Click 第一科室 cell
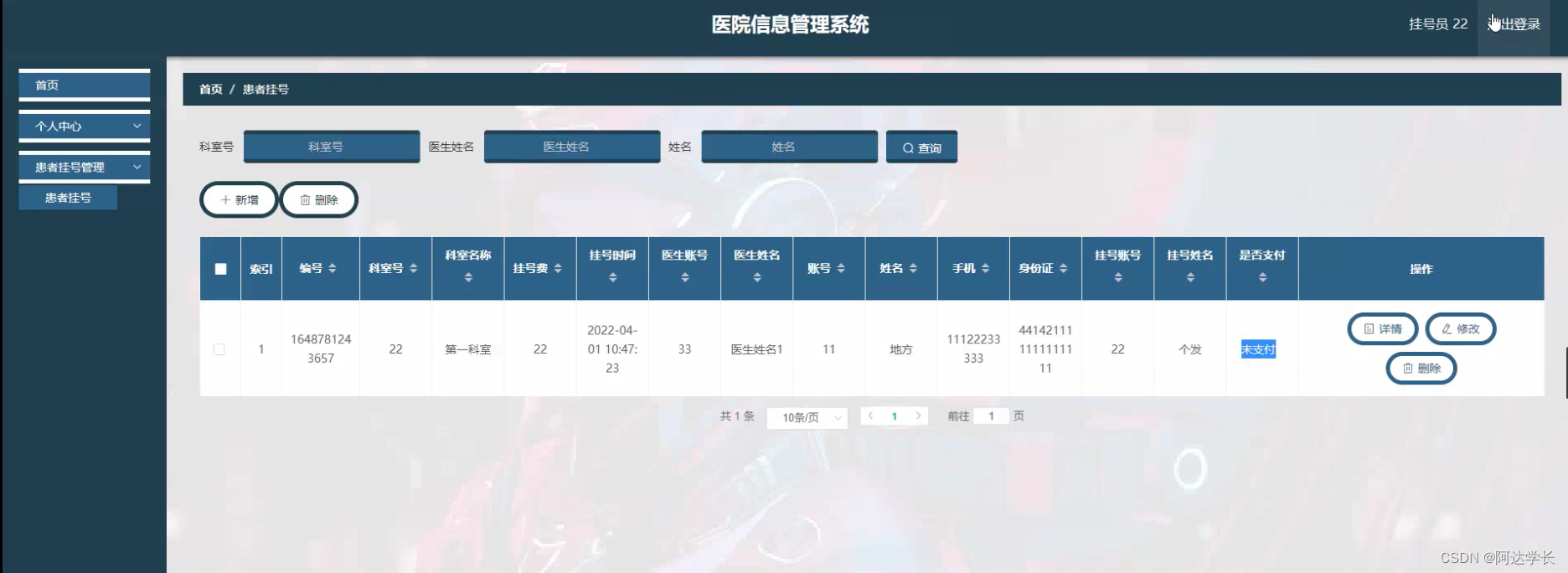This screenshot has width=1568, height=573. pyautogui.click(x=468, y=349)
